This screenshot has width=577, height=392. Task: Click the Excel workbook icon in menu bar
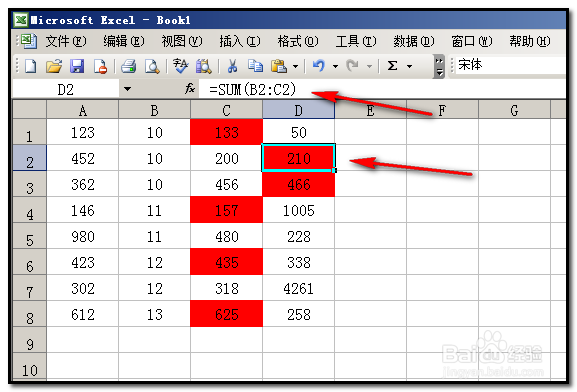(29, 41)
